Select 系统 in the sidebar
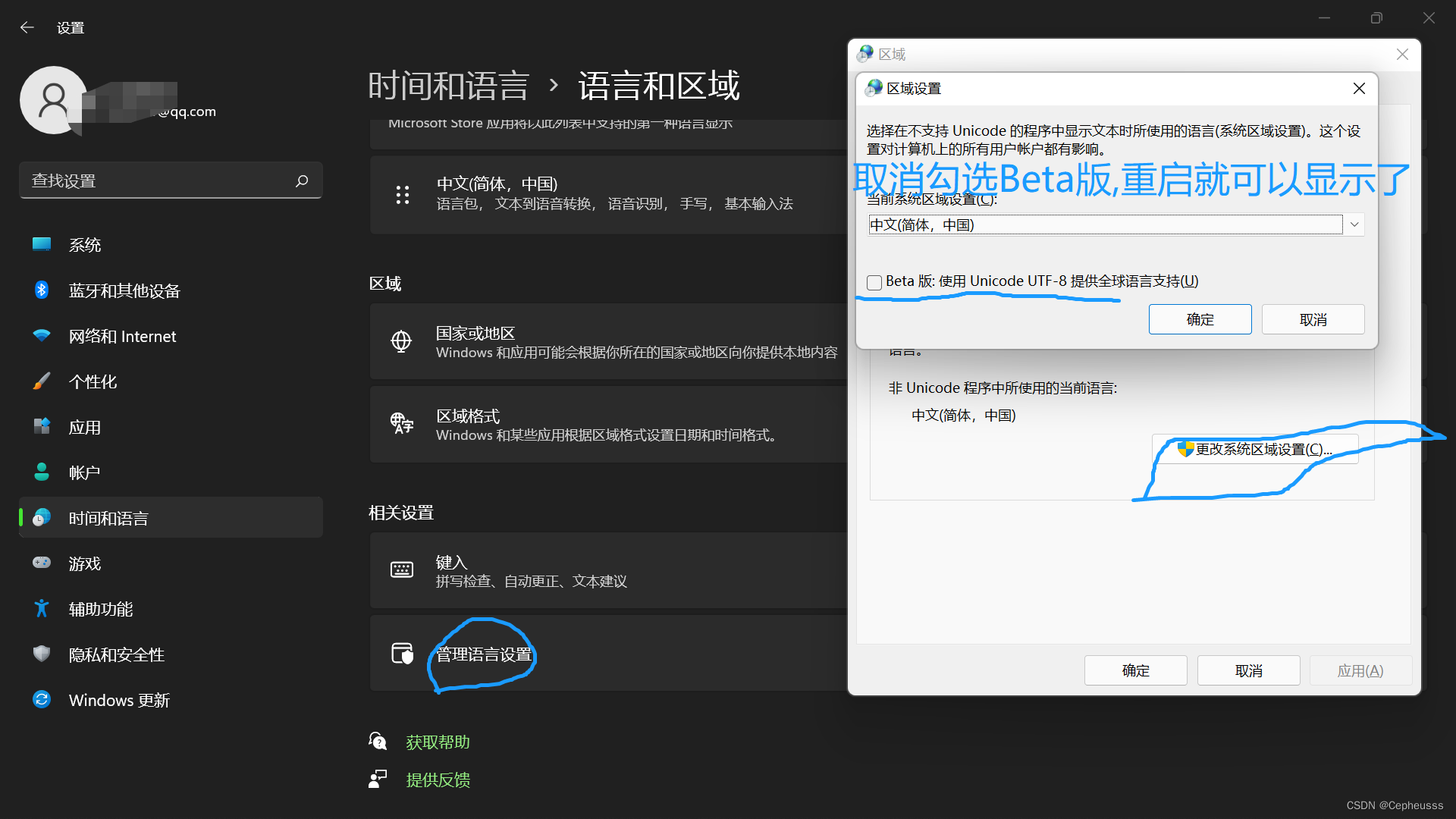Screen dimensions: 1456x819 click(x=85, y=245)
